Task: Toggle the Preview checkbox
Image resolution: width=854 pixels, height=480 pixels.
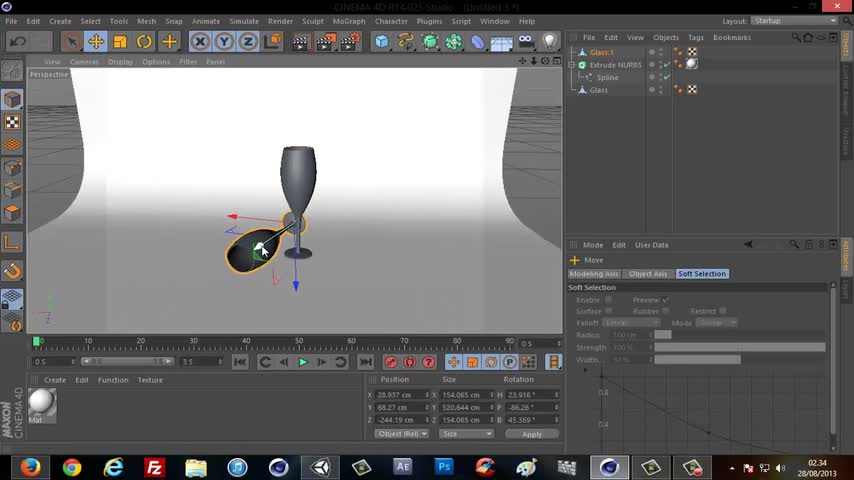Action: click(666, 300)
